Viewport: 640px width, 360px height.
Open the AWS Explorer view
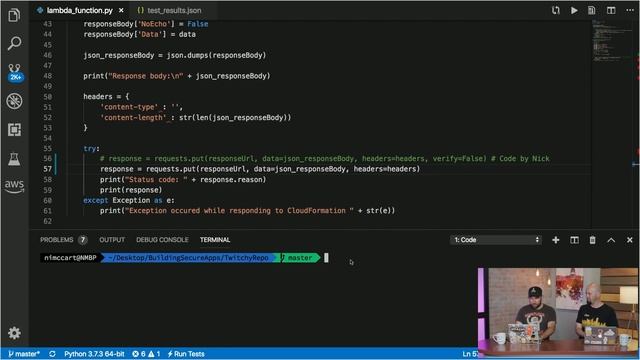14,186
